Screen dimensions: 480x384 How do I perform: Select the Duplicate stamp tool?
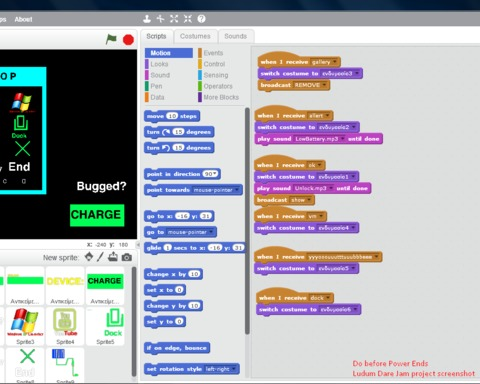pyautogui.click(x=147, y=19)
